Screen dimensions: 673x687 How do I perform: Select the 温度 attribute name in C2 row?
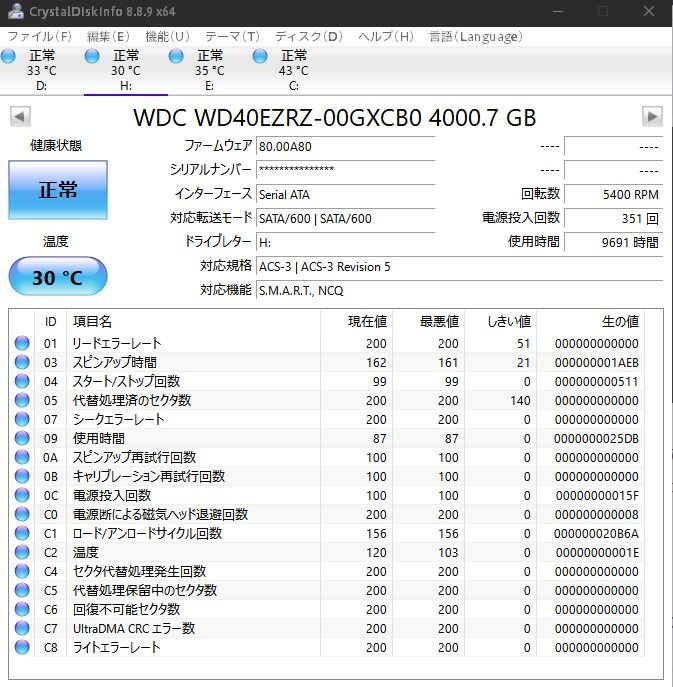pos(86,552)
